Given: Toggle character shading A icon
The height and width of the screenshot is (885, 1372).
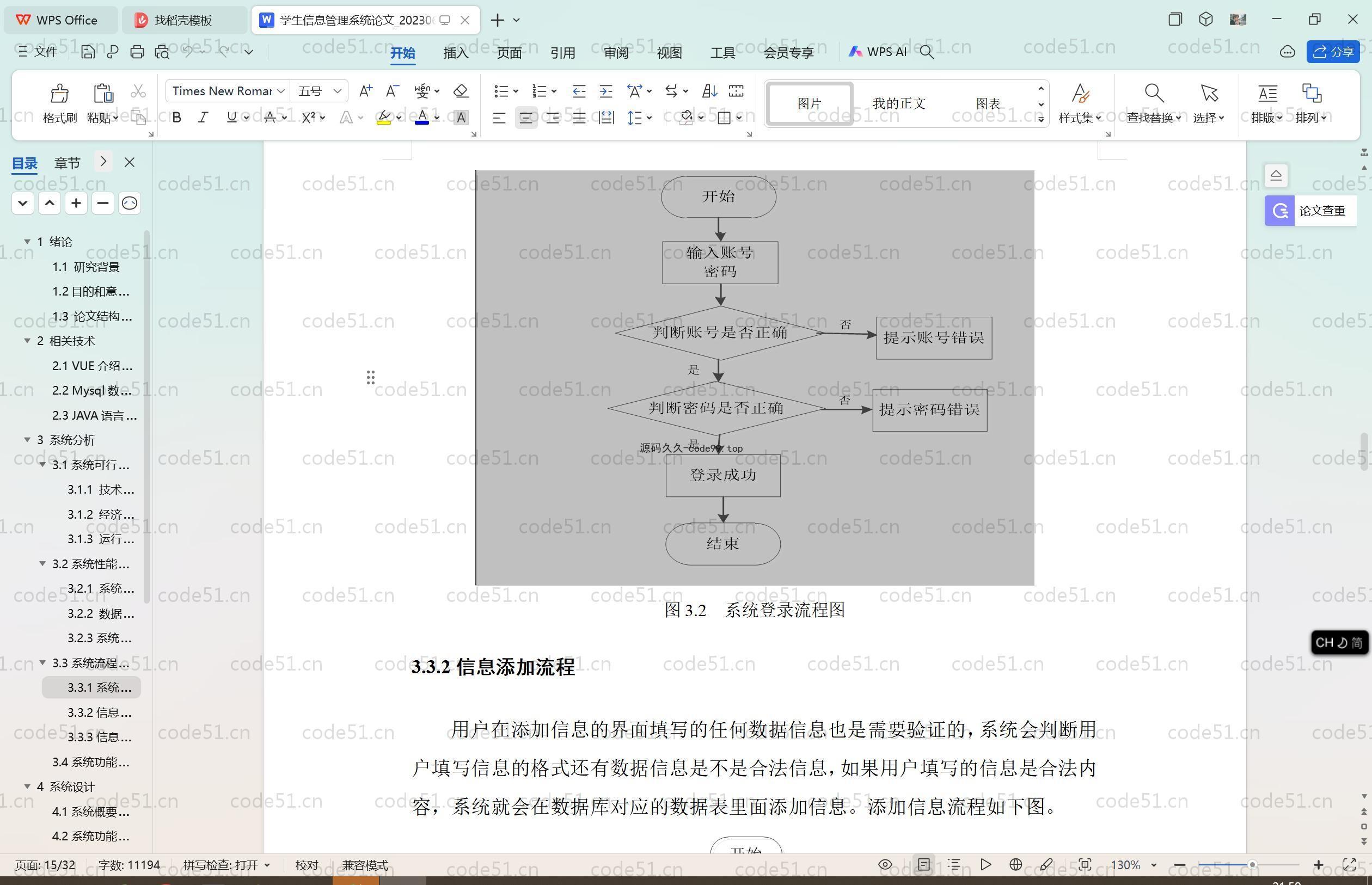Looking at the screenshot, I should pyautogui.click(x=461, y=118).
